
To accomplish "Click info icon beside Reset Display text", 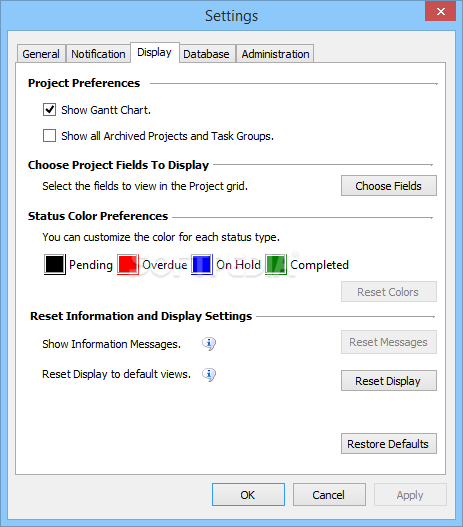I will [209, 374].
